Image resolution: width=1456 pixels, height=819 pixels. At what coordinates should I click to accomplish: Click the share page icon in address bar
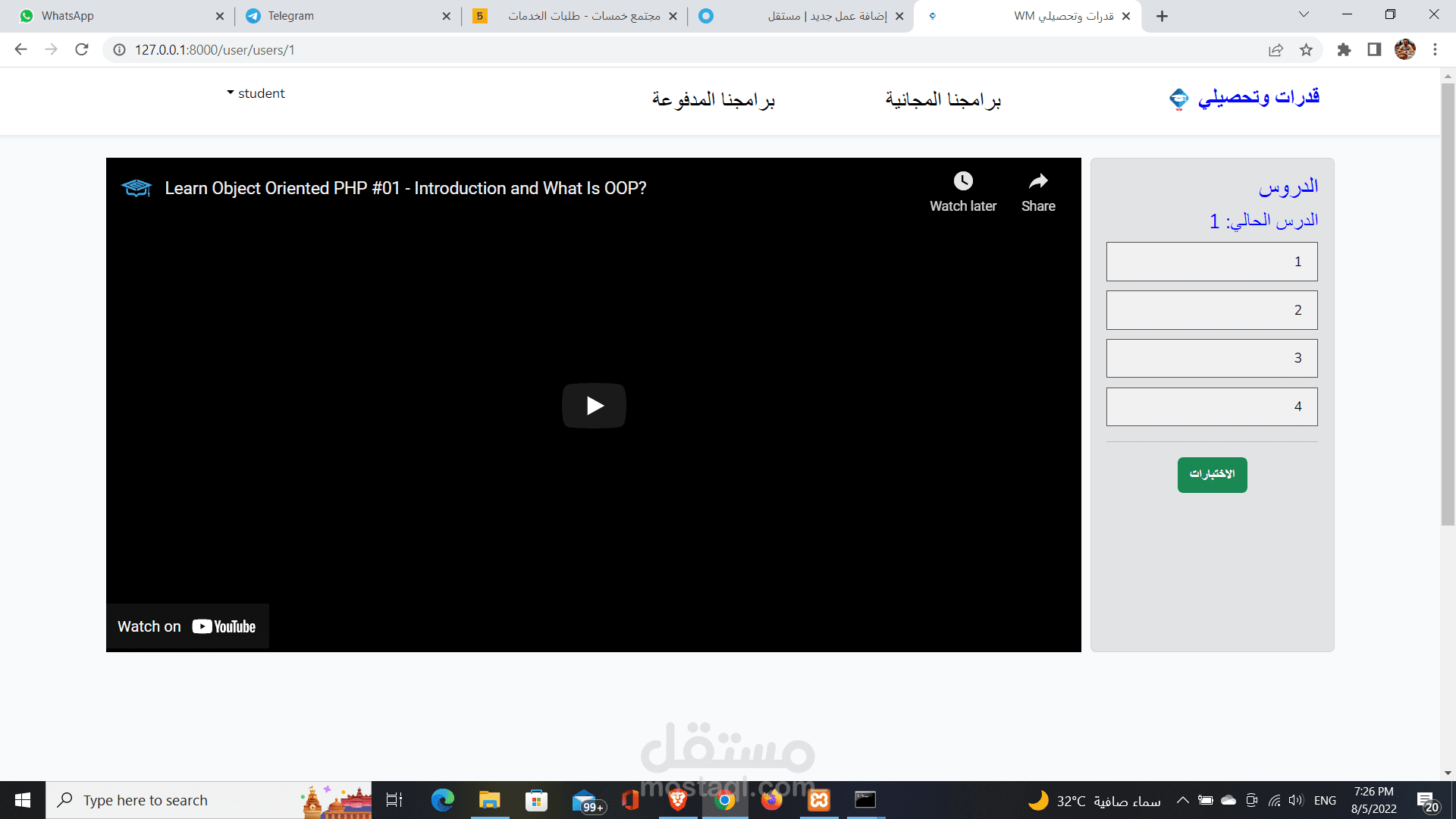coord(1276,50)
